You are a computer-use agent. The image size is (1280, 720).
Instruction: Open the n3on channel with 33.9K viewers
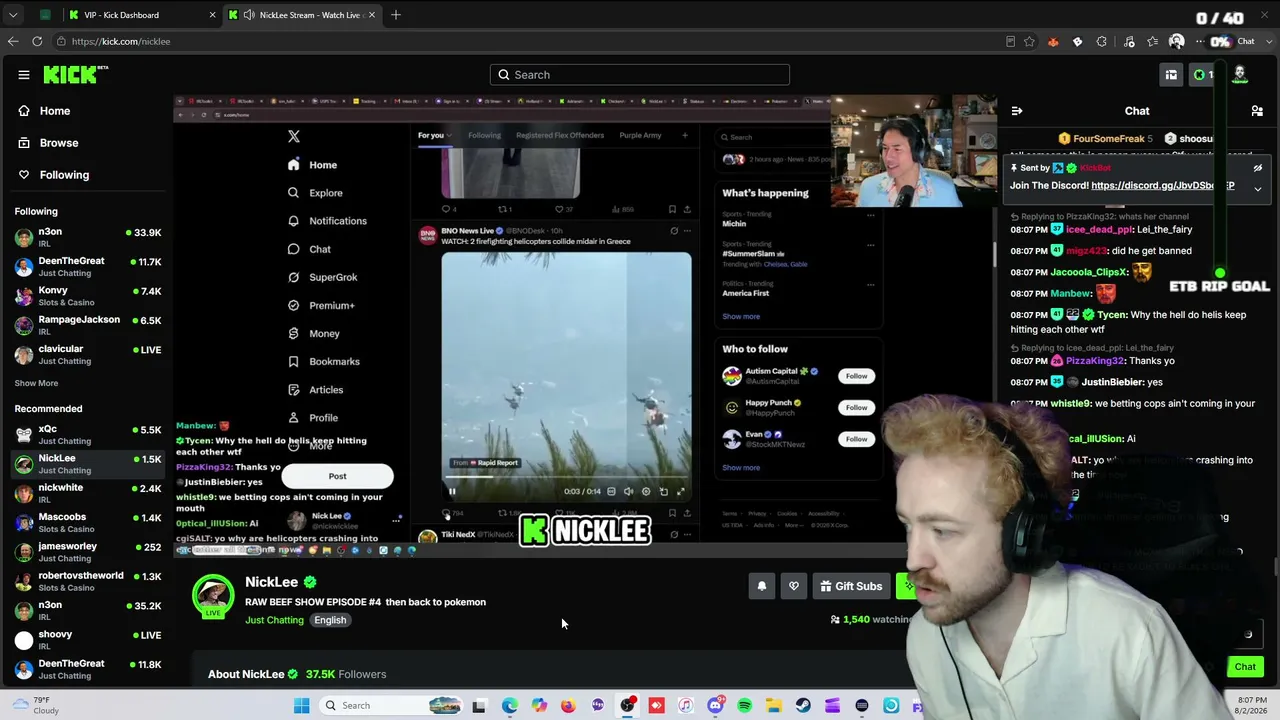tap(88, 238)
